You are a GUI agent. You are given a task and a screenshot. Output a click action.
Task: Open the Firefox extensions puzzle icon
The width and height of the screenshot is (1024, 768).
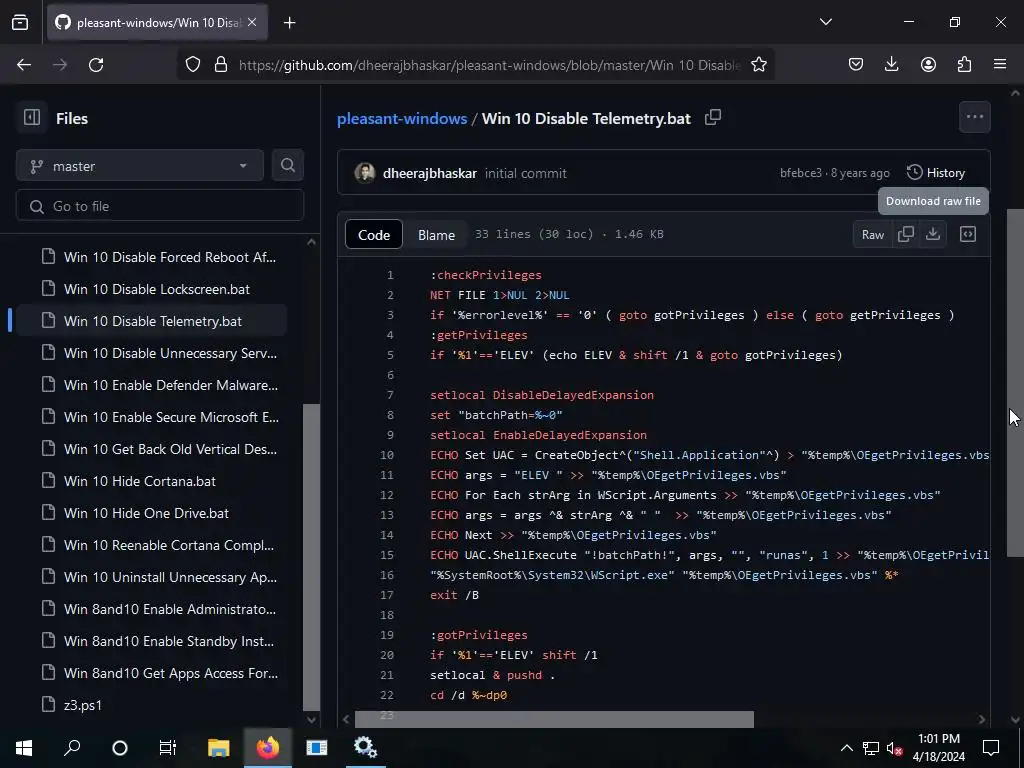pos(964,65)
